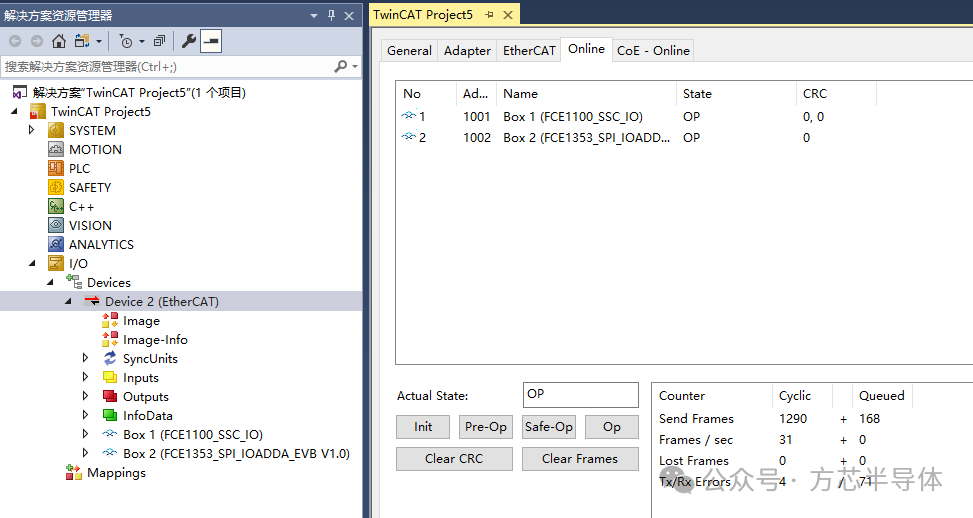Open the CoE - Online tab

[653, 50]
